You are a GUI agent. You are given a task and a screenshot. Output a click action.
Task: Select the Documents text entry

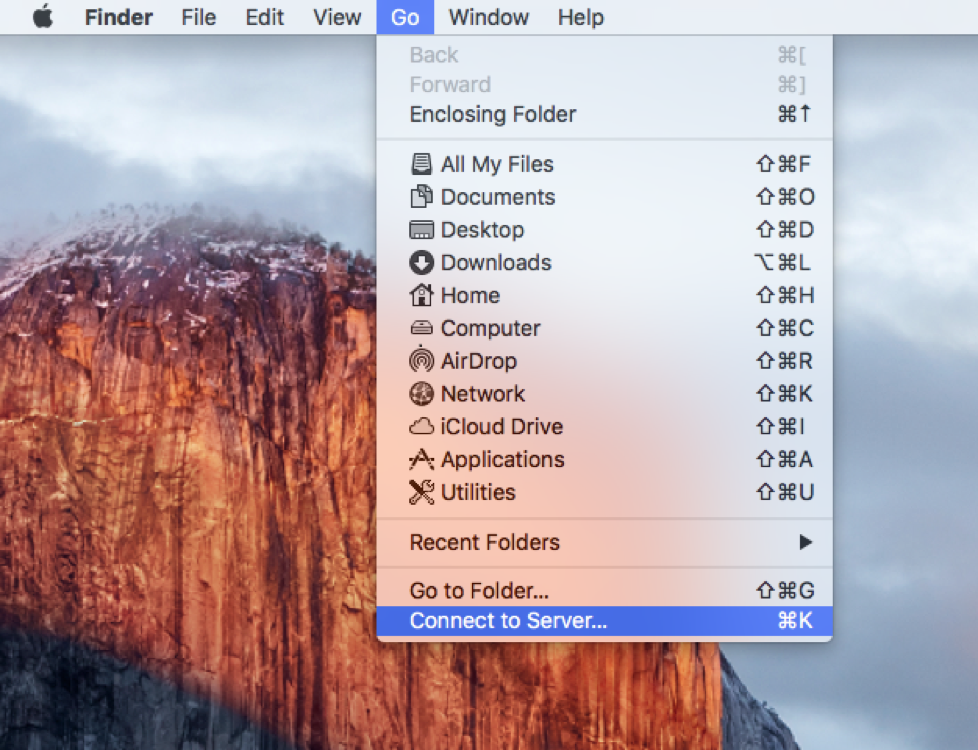tap(498, 197)
